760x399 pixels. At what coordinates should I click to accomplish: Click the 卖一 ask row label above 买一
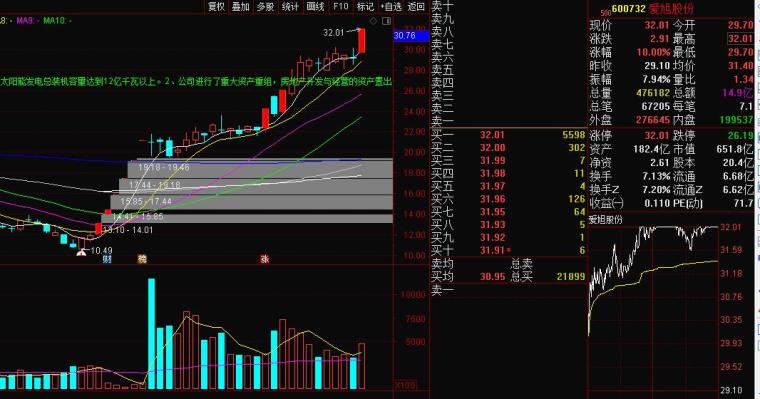442,121
